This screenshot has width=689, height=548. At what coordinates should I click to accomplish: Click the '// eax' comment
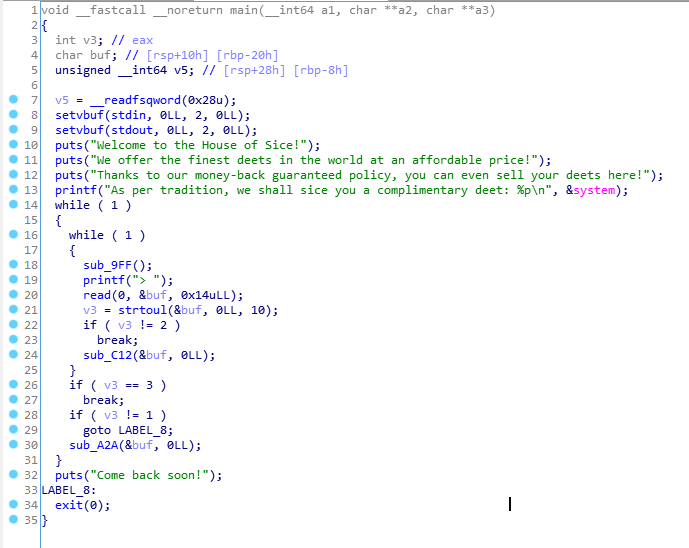[x=132, y=40]
